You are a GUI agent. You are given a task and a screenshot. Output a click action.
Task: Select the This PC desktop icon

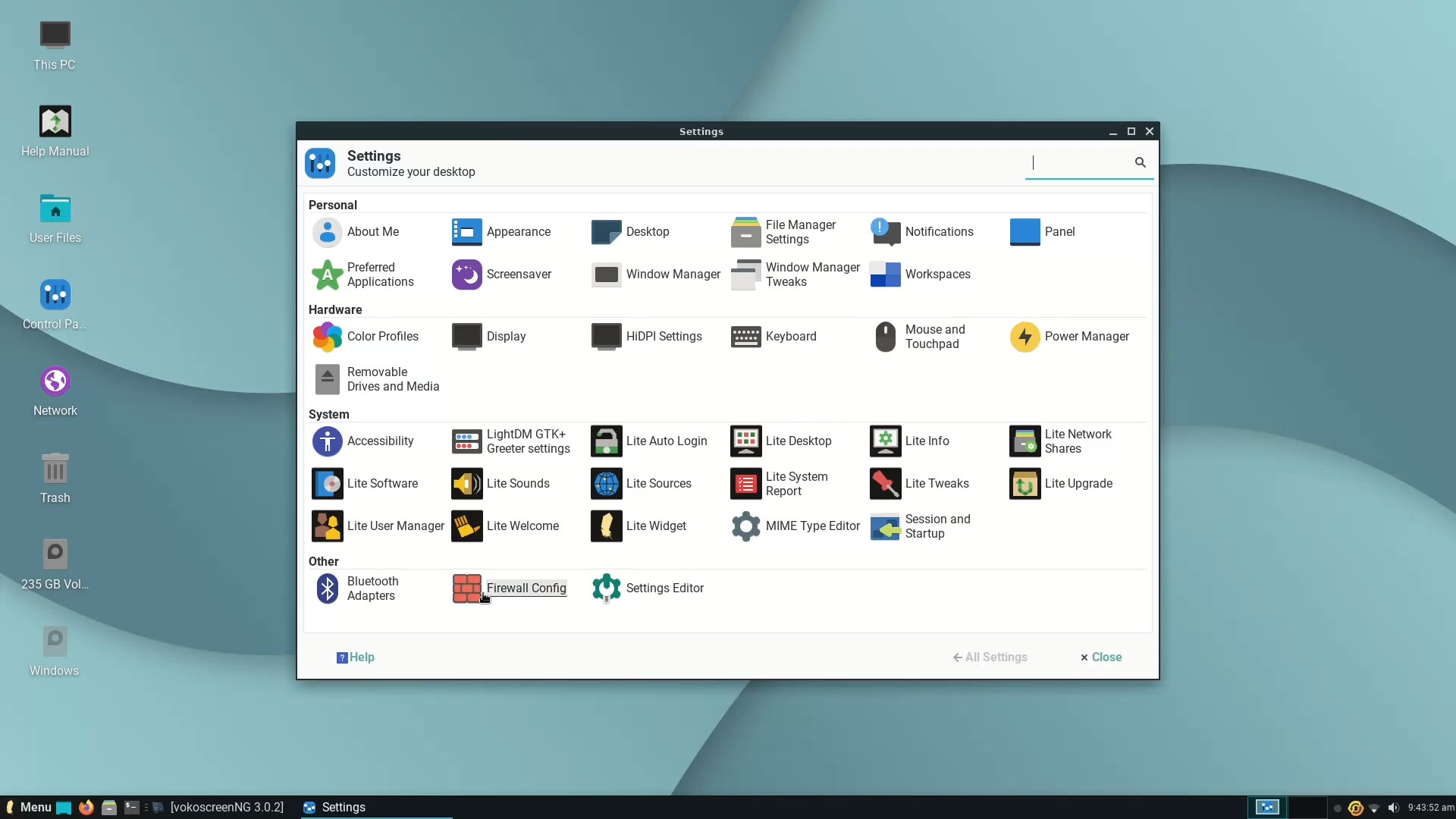click(x=55, y=46)
